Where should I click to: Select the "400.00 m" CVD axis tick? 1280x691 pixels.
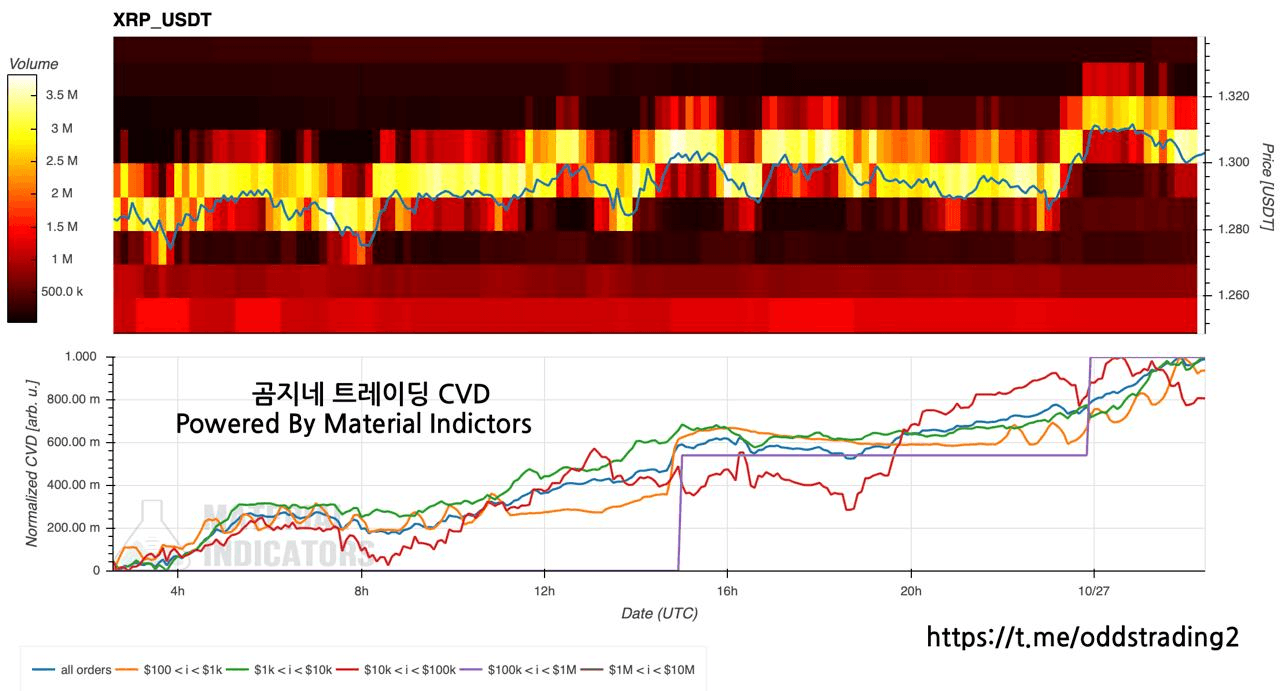click(x=74, y=485)
